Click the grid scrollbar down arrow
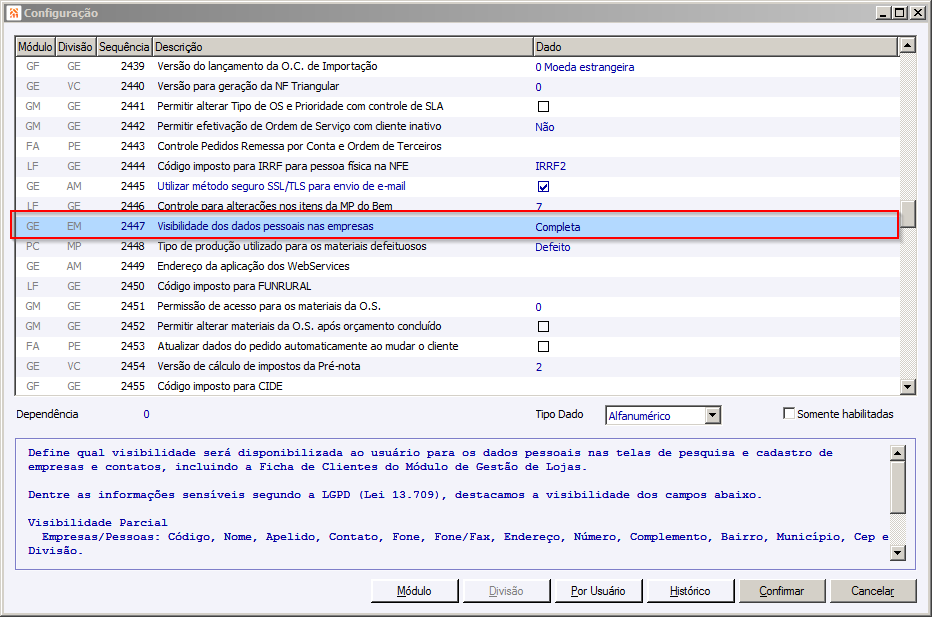The width and height of the screenshot is (932, 617). 907,387
